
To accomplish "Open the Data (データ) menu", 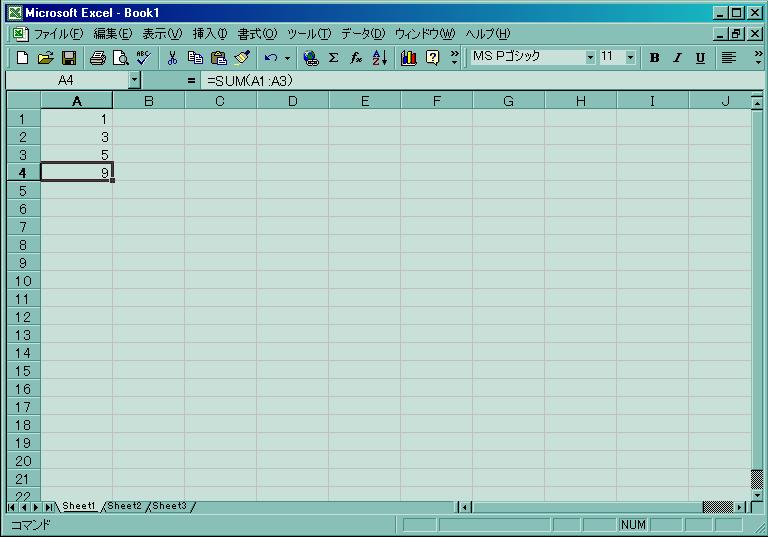I will point(363,34).
